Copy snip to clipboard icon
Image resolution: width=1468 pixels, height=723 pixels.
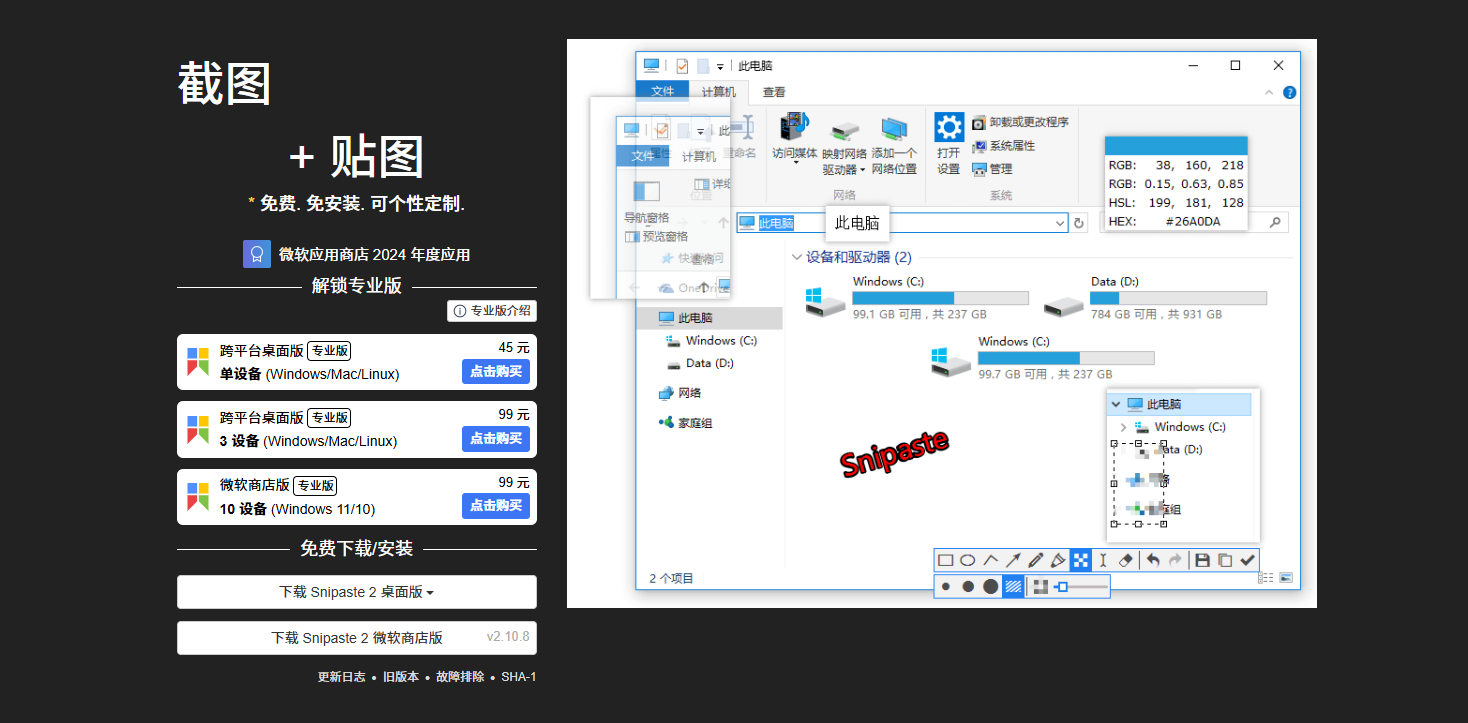(x=1225, y=560)
